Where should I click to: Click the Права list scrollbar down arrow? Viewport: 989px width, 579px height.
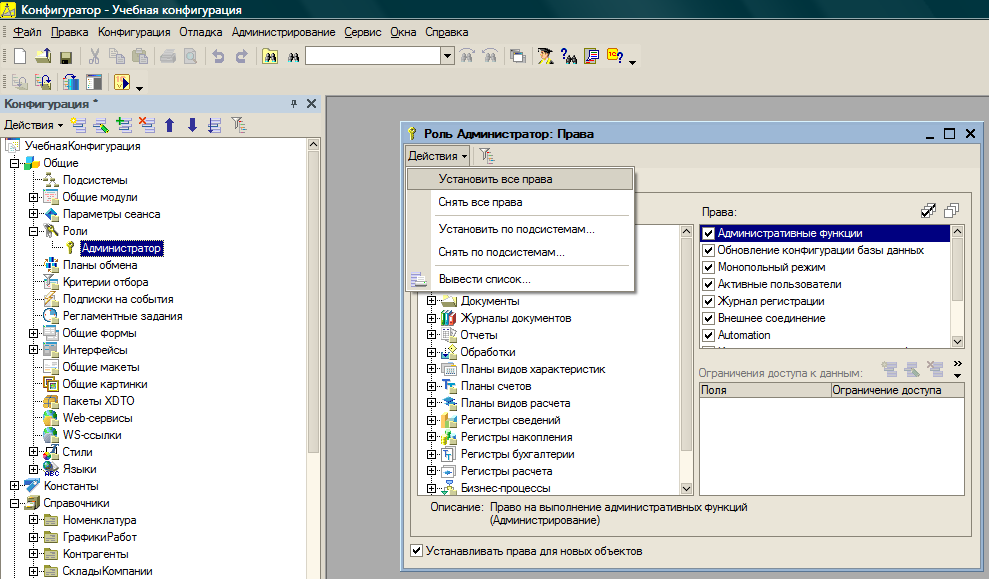(957, 341)
